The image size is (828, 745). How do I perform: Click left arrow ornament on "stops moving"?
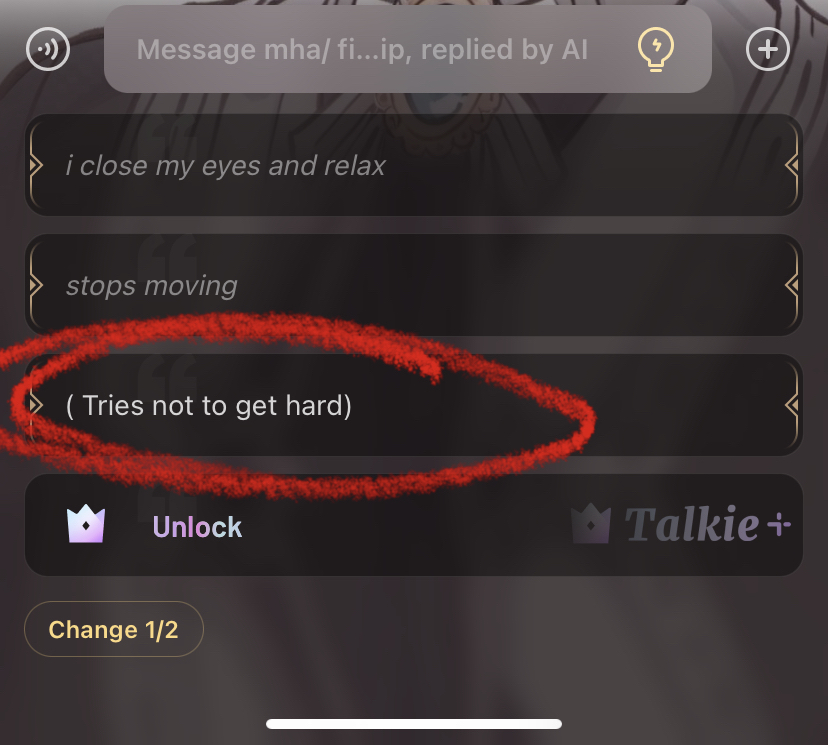pos(35,285)
